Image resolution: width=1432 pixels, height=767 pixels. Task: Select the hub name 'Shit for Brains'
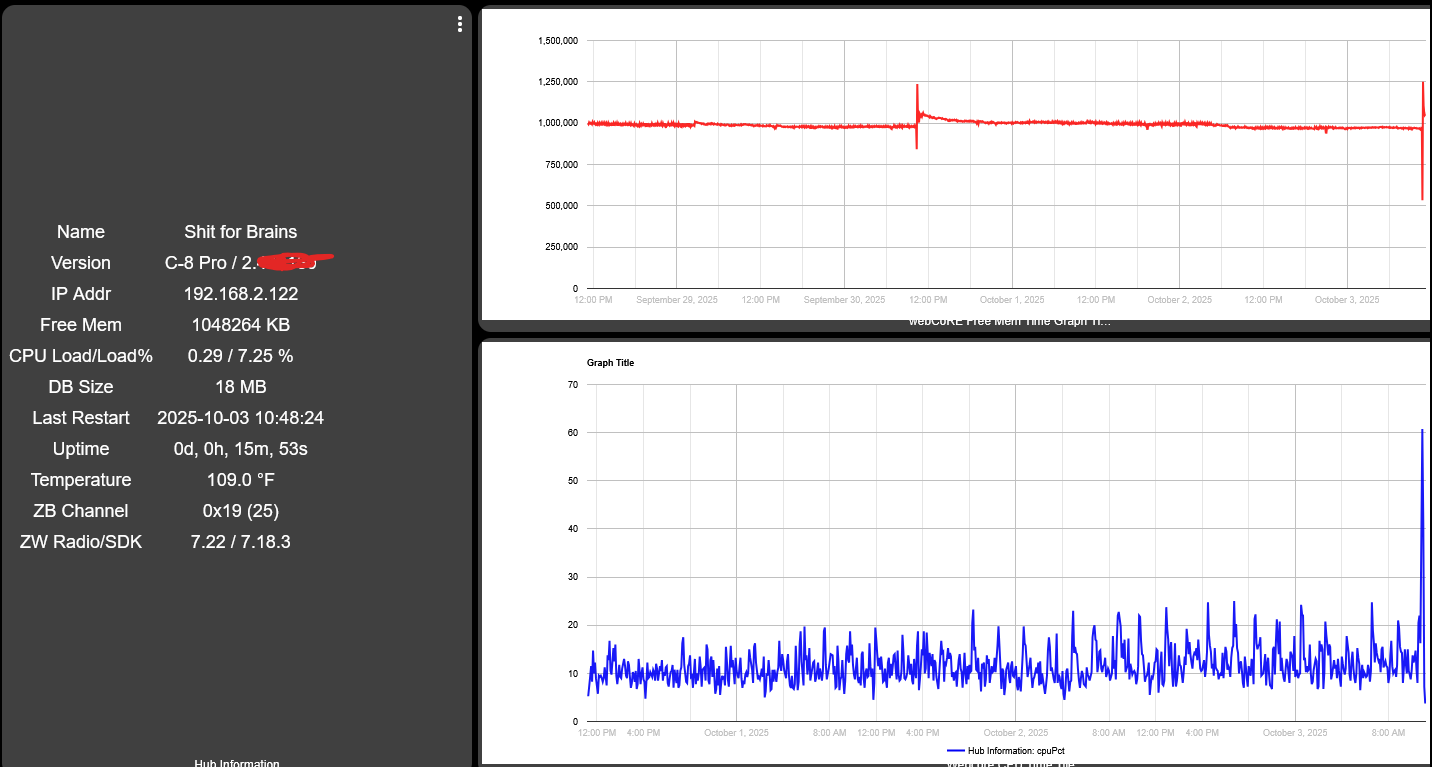[240, 232]
